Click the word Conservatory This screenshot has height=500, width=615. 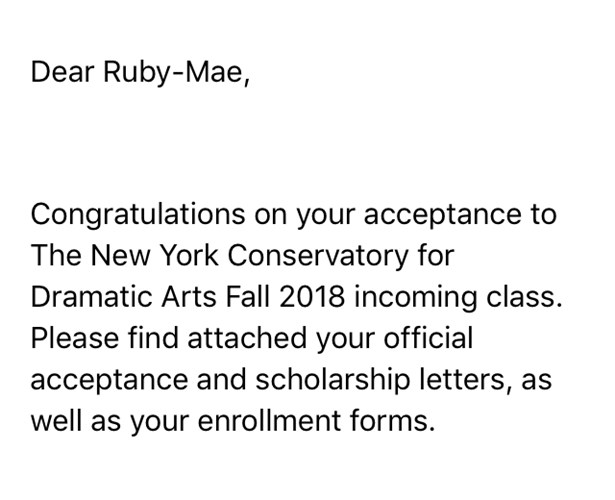pos(318,255)
